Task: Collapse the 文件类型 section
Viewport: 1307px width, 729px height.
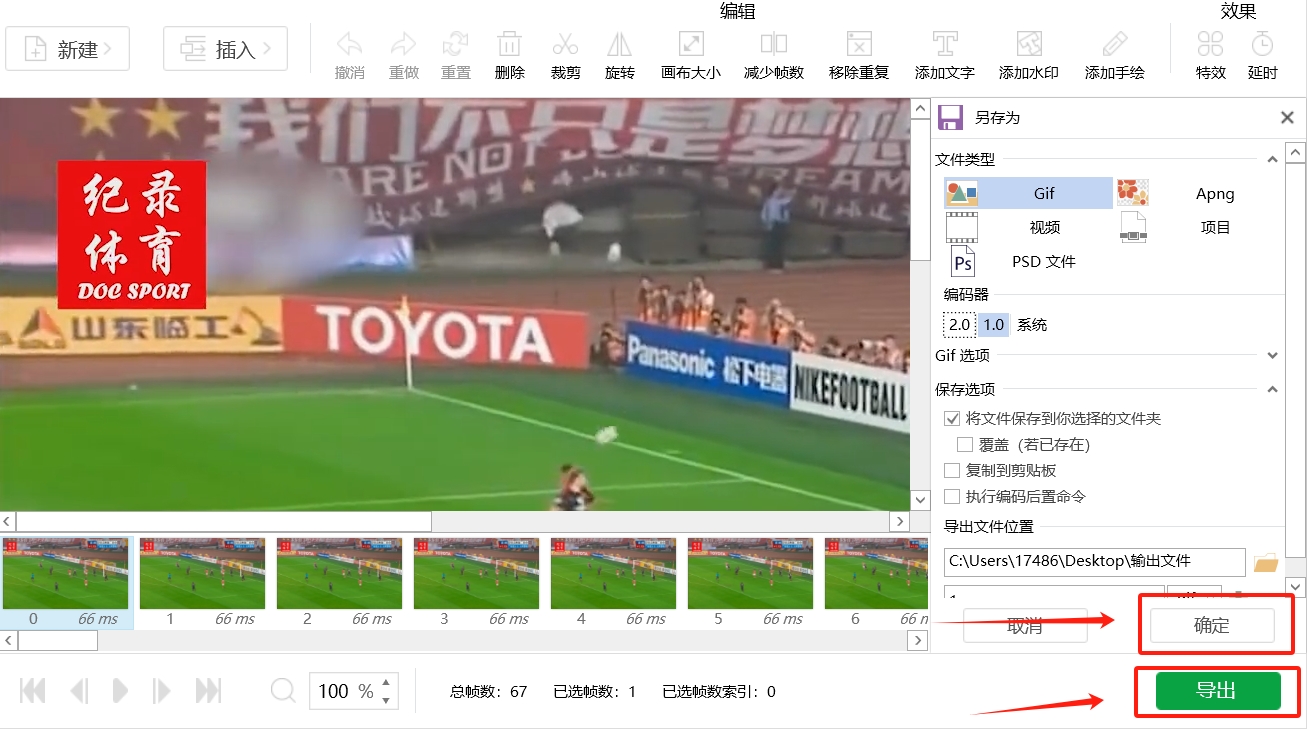Action: click(x=1272, y=160)
